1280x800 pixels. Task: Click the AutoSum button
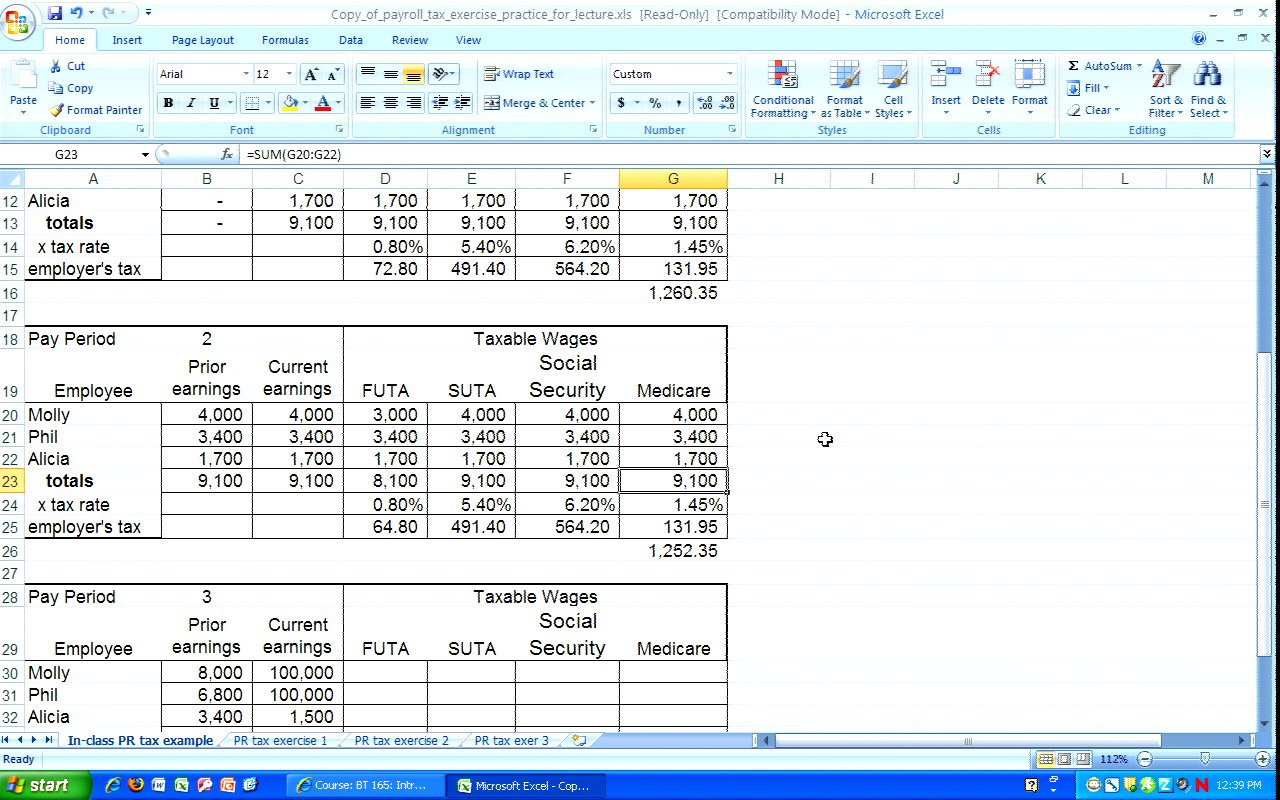1100,66
